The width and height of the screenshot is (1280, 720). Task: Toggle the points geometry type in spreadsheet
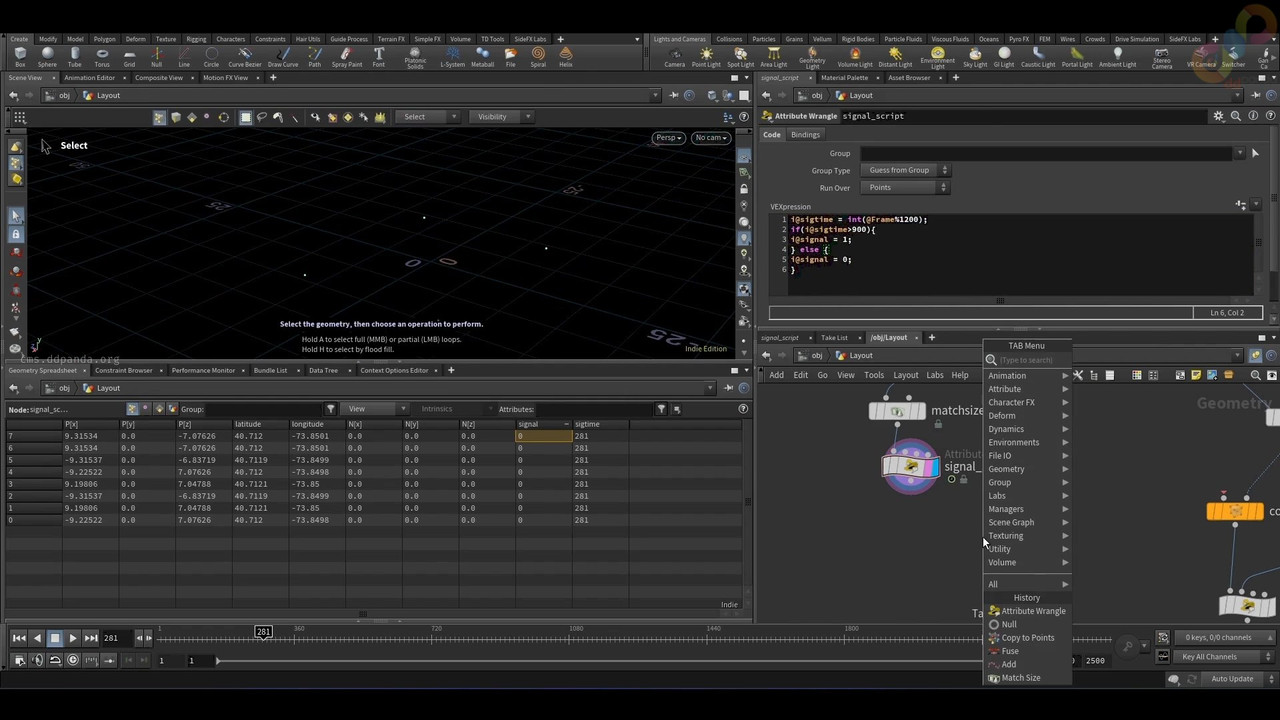[132, 409]
